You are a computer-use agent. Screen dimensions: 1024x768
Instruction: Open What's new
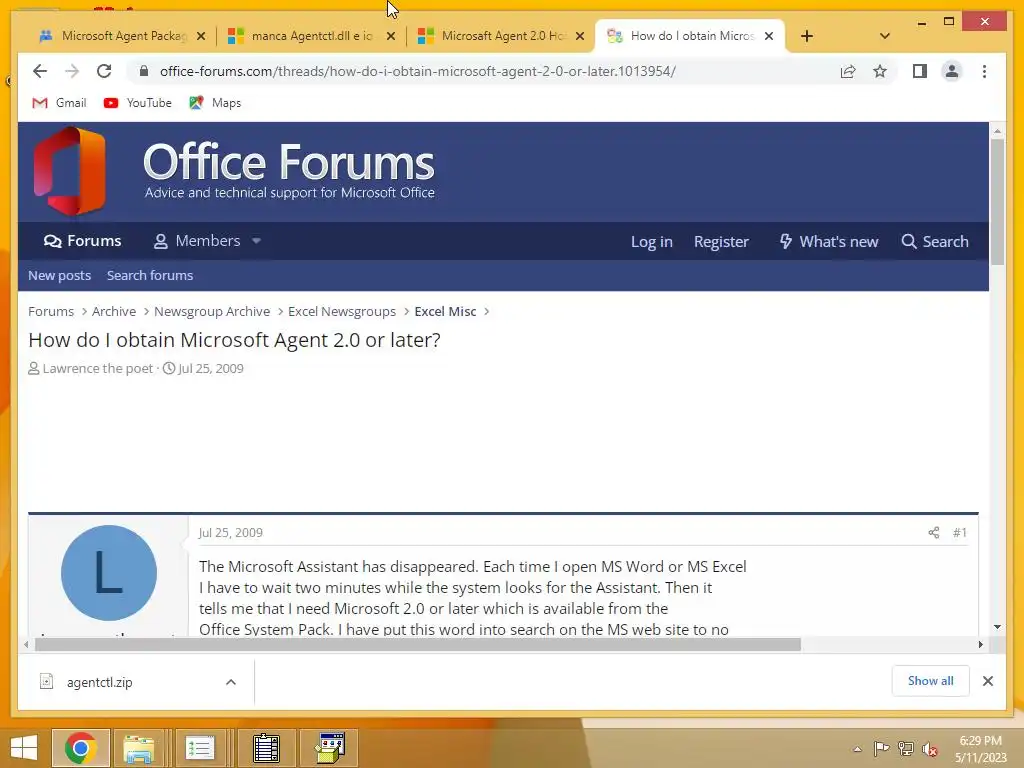tap(829, 242)
